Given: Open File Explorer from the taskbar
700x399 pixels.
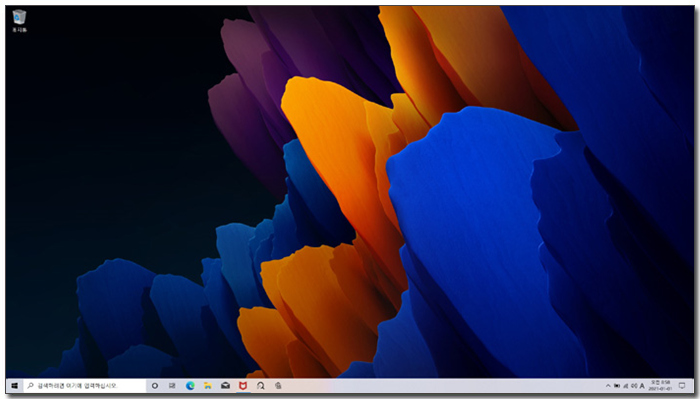Looking at the screenshot, I should (x=208, y=386).
